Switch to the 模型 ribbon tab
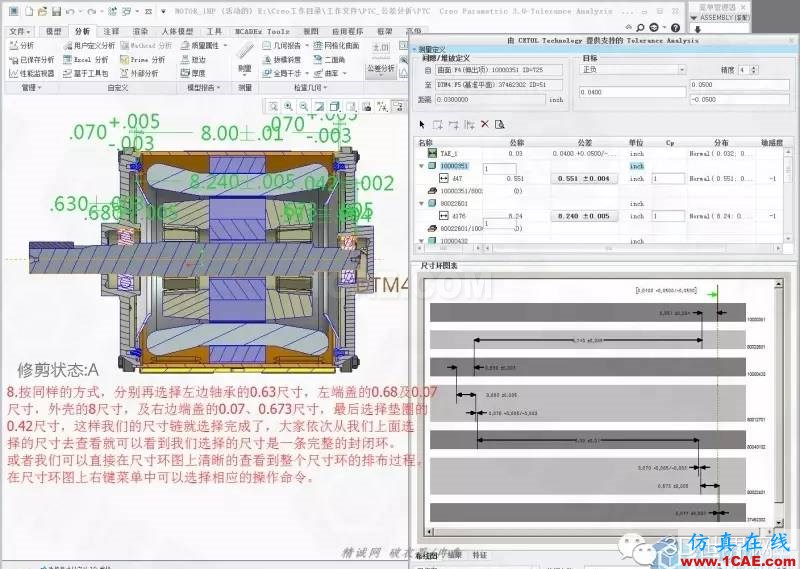 click(x=53, y=32)
